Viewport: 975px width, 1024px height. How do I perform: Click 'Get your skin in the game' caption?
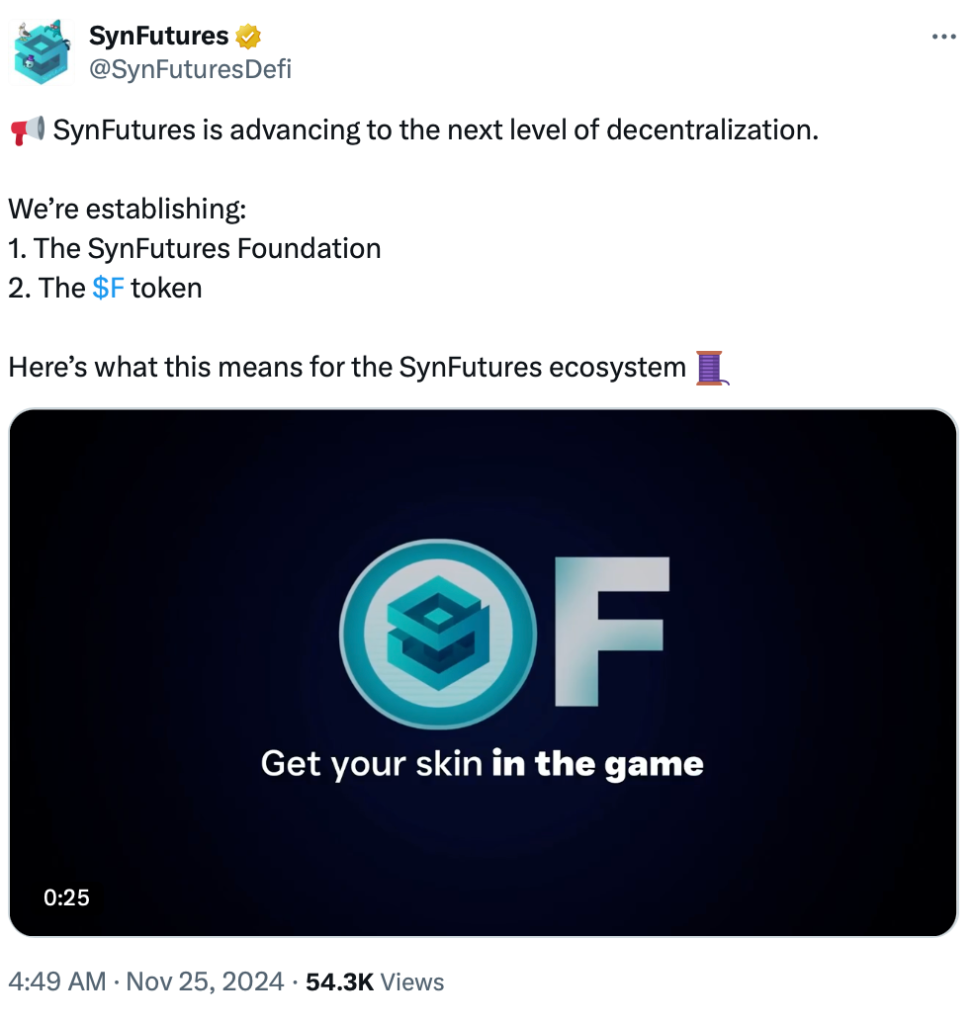click(482, 765)
